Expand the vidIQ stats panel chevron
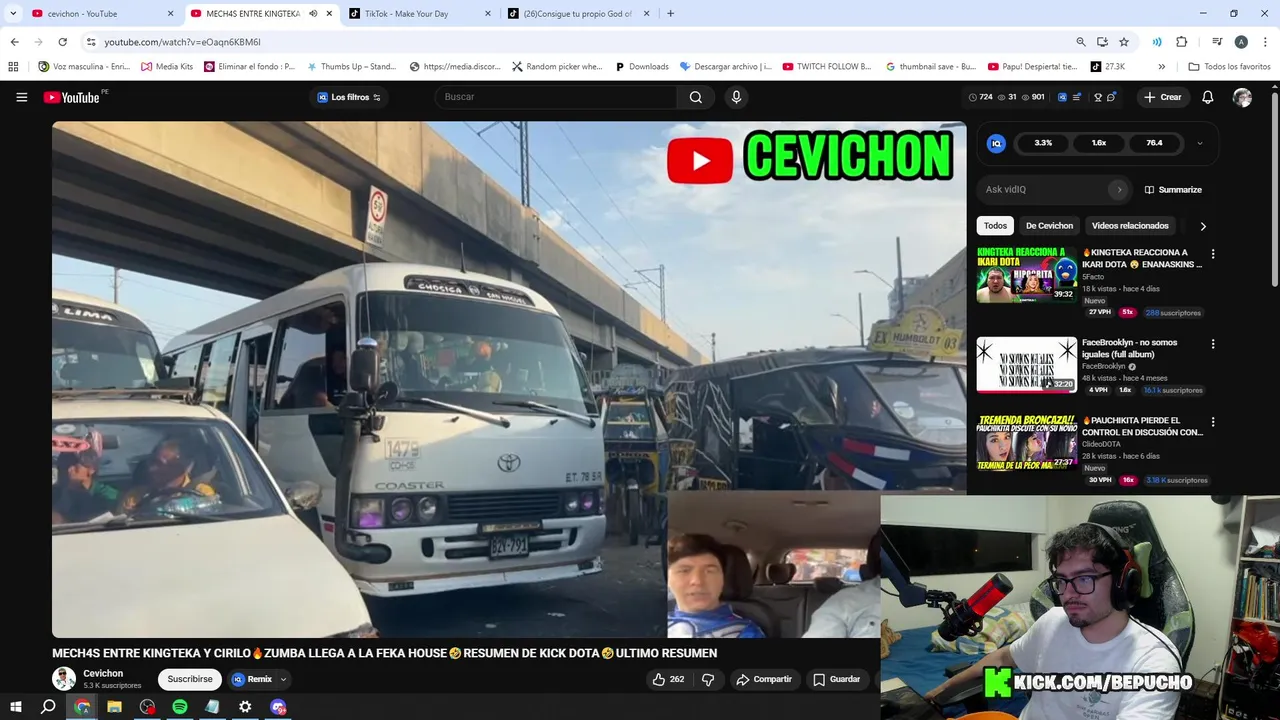 click(1200, 143)
